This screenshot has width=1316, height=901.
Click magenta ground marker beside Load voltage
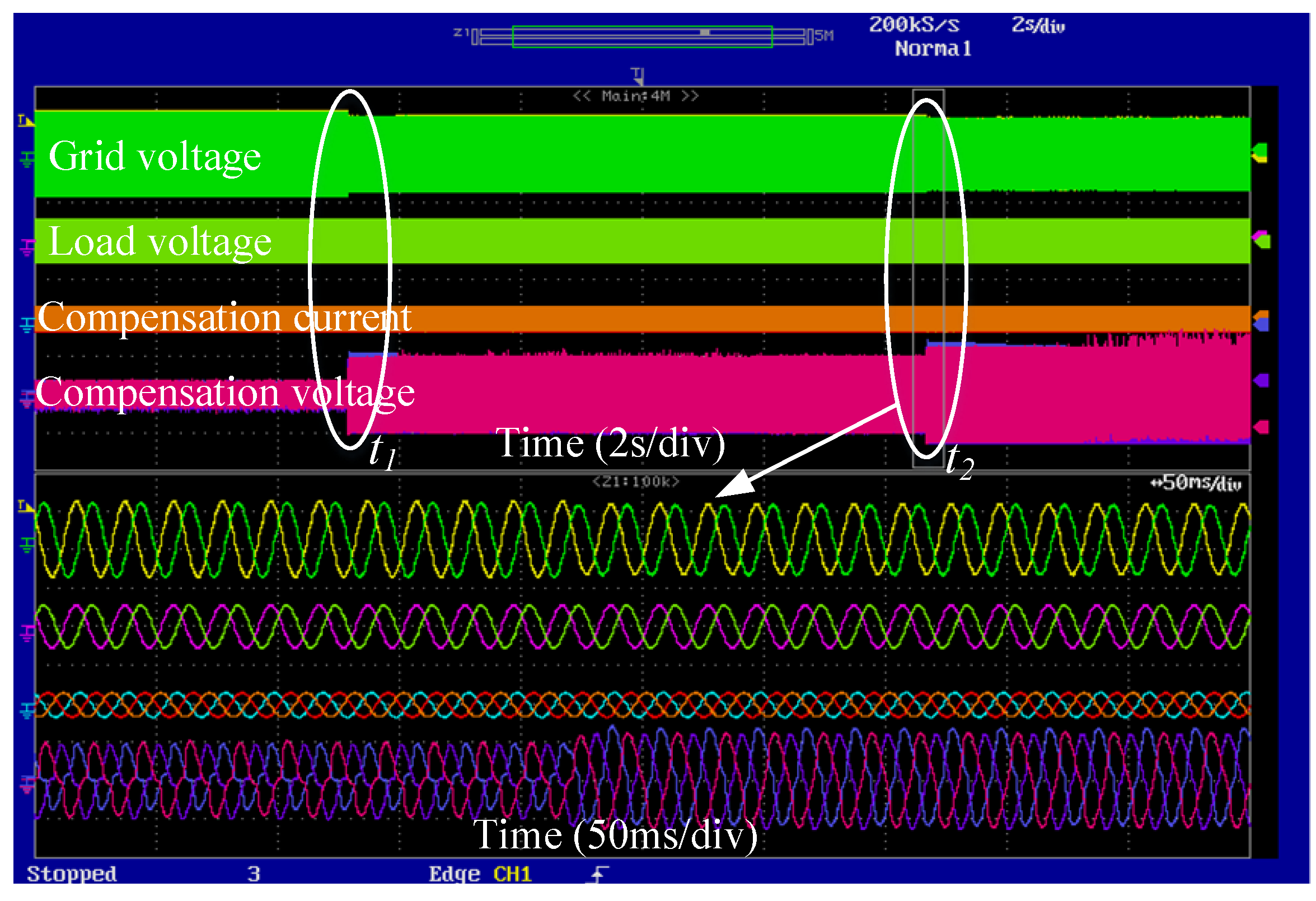27,248
